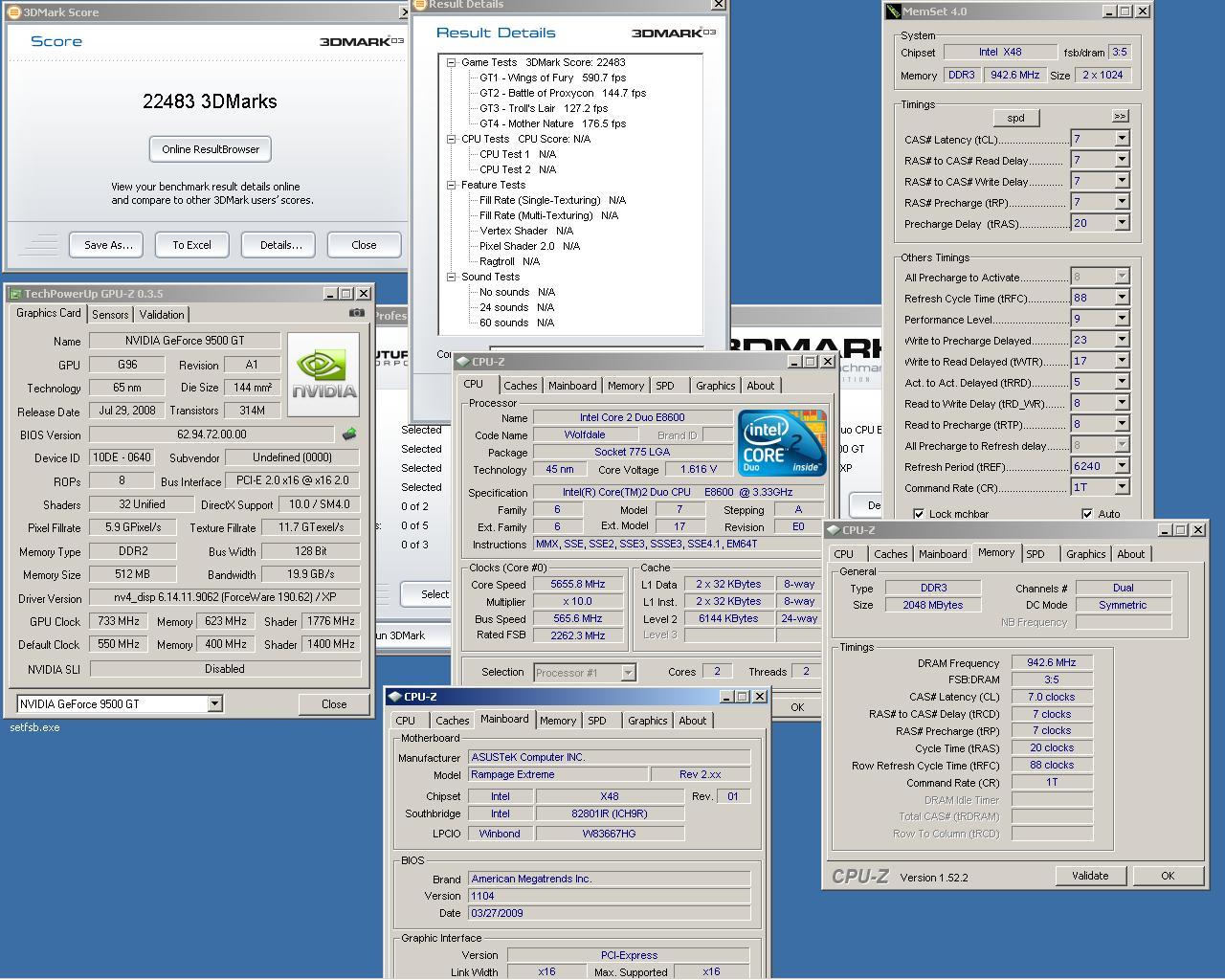Click the To Excel button
Screen dimensions: 1225x980
tap(191, 245)
